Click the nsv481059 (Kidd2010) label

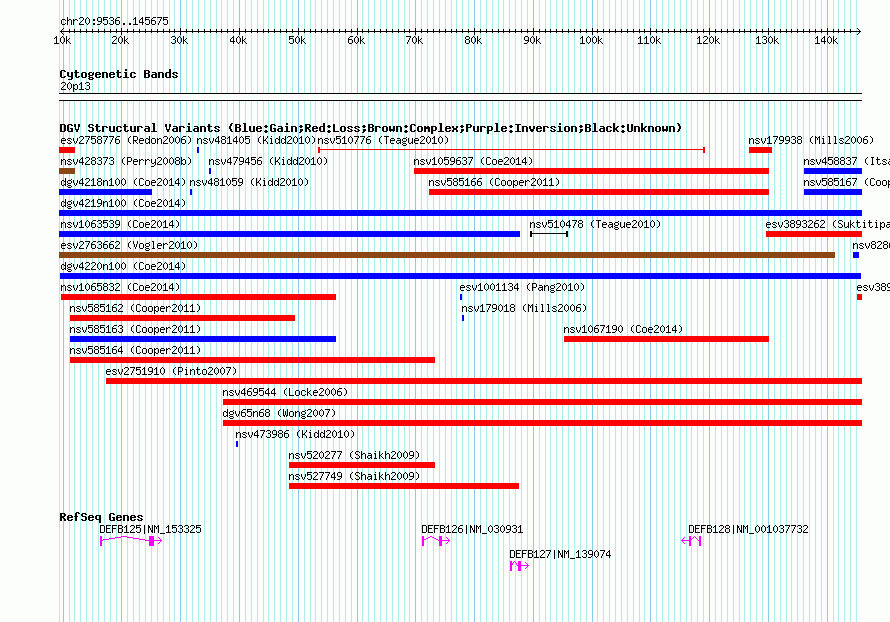tap(249, 182)
